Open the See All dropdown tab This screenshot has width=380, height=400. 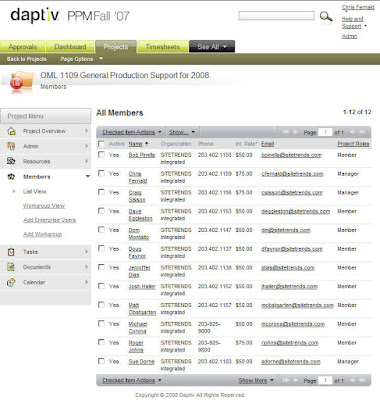(x=212, y=47)
